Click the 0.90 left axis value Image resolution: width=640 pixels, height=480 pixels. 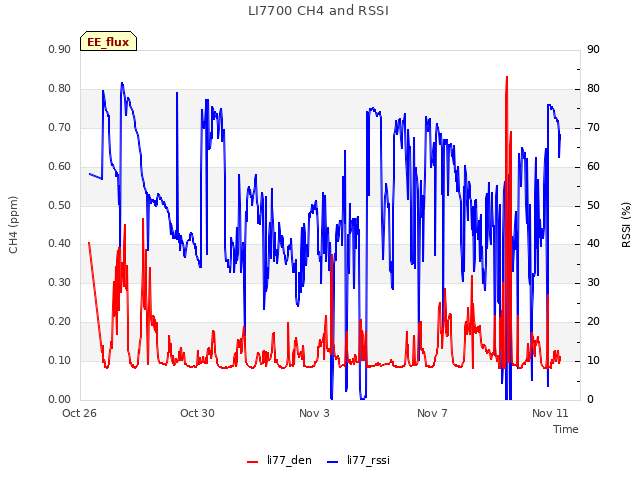(x=60, y=49)
